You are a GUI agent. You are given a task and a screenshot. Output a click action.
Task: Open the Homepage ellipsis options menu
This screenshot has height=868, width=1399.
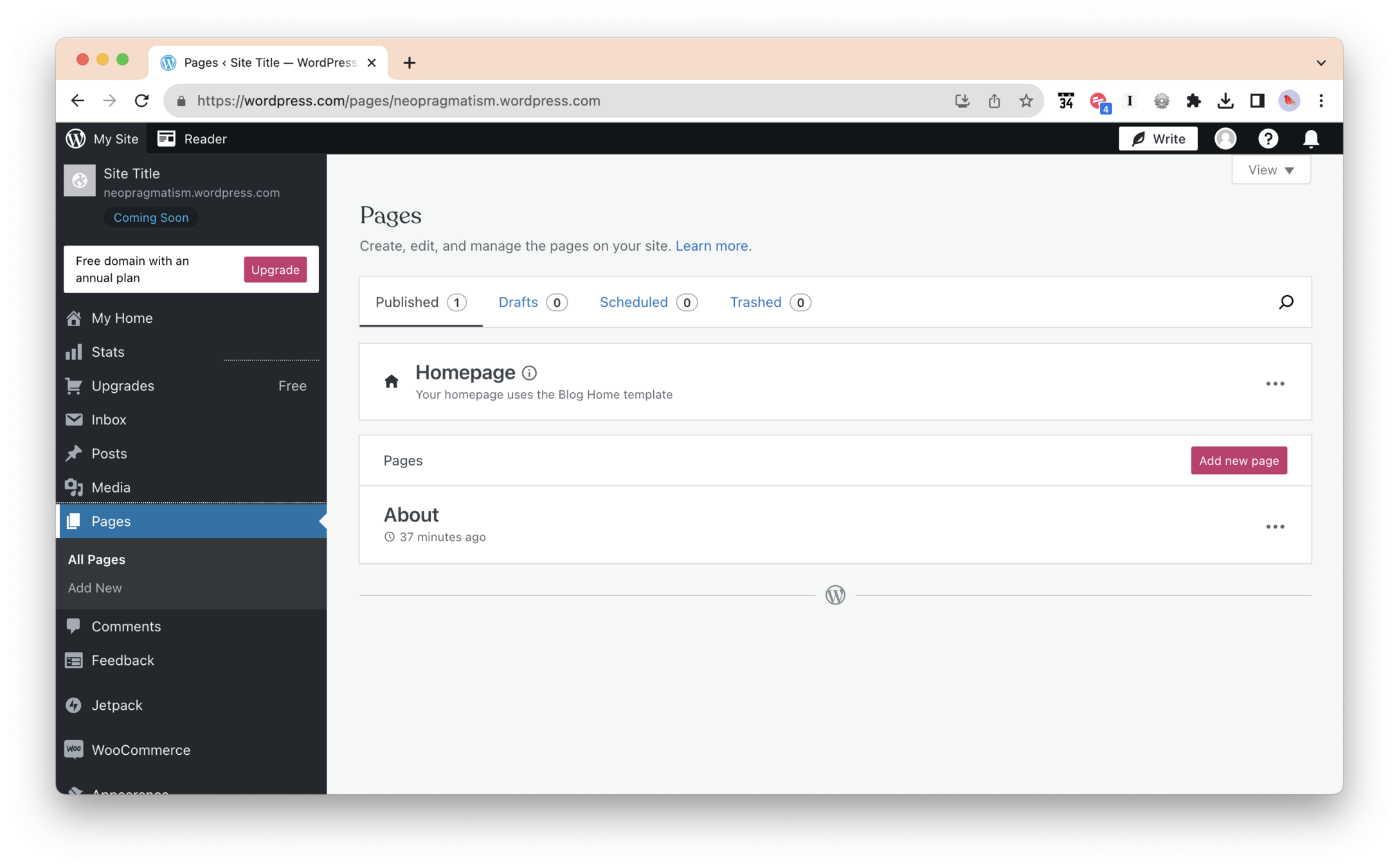[x=1275, y=384]
